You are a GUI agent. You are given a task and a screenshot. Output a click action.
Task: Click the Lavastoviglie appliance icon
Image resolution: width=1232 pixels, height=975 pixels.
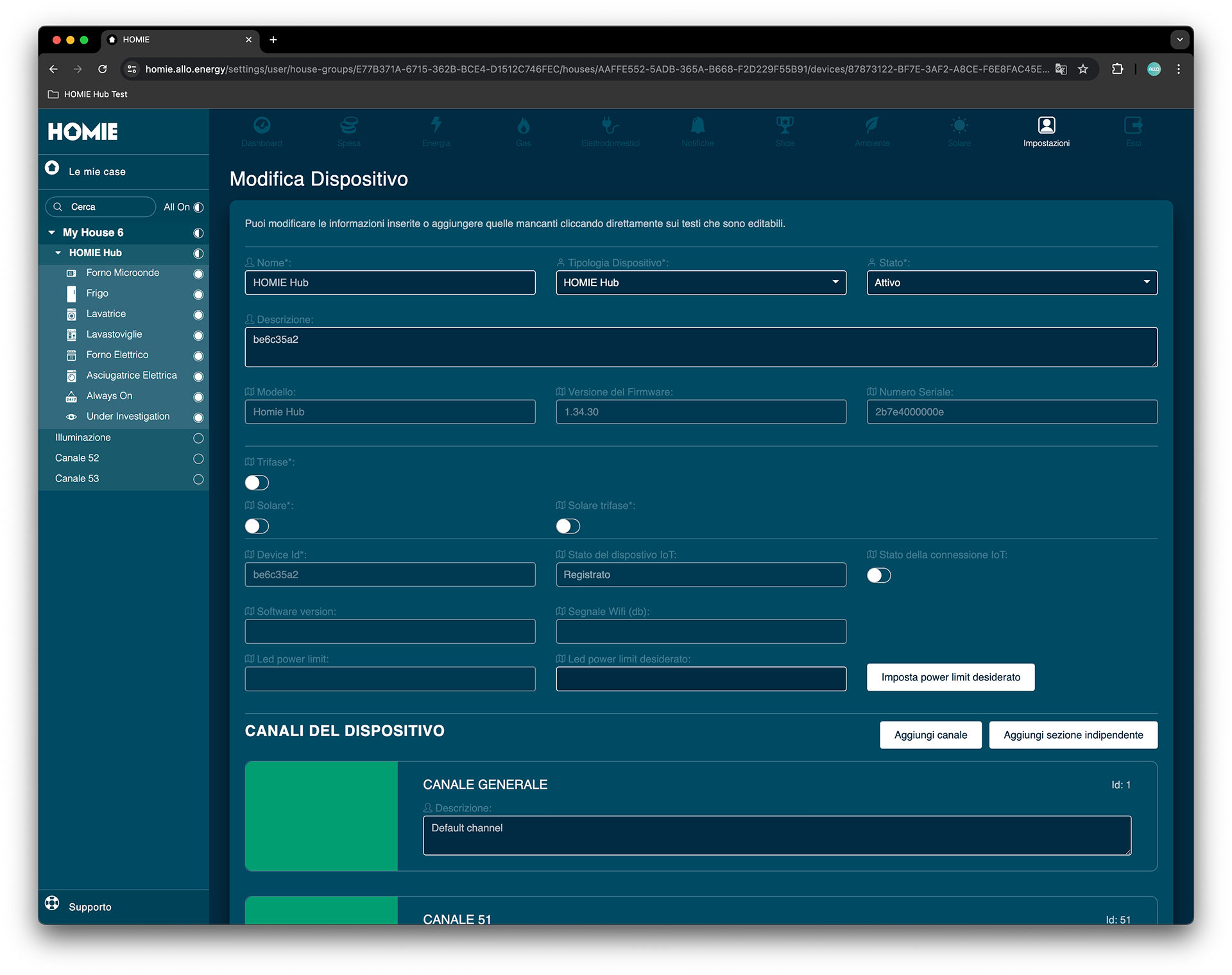coord(71,335)
